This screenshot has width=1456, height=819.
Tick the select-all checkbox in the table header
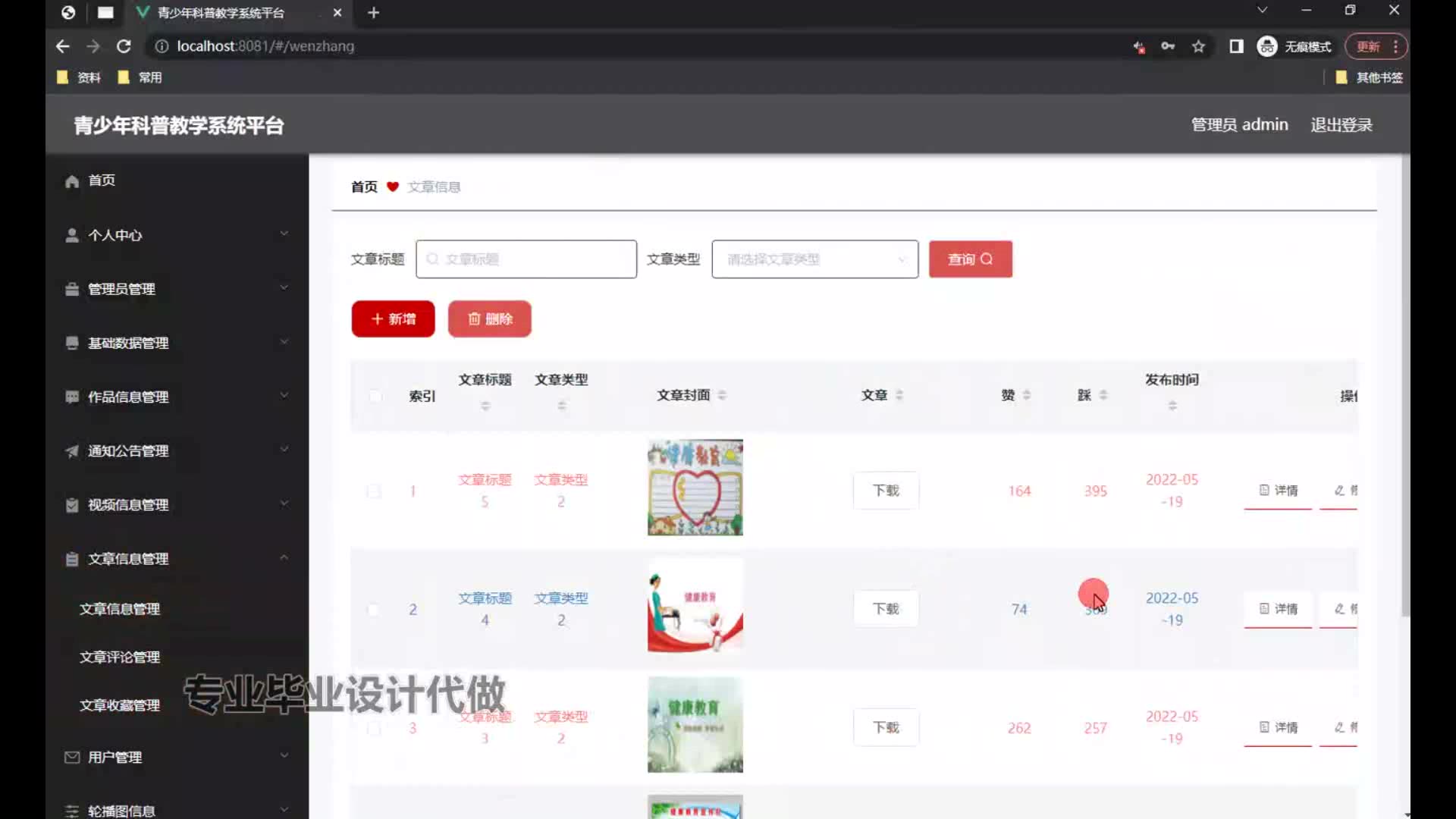[375, 396]
